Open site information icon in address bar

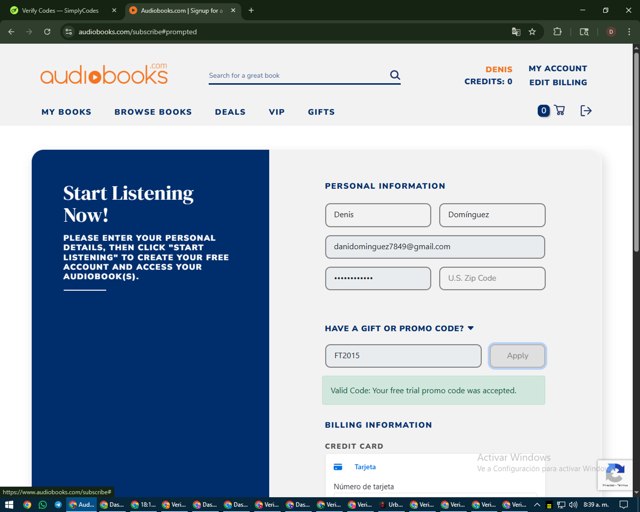[x=69, y=31]
